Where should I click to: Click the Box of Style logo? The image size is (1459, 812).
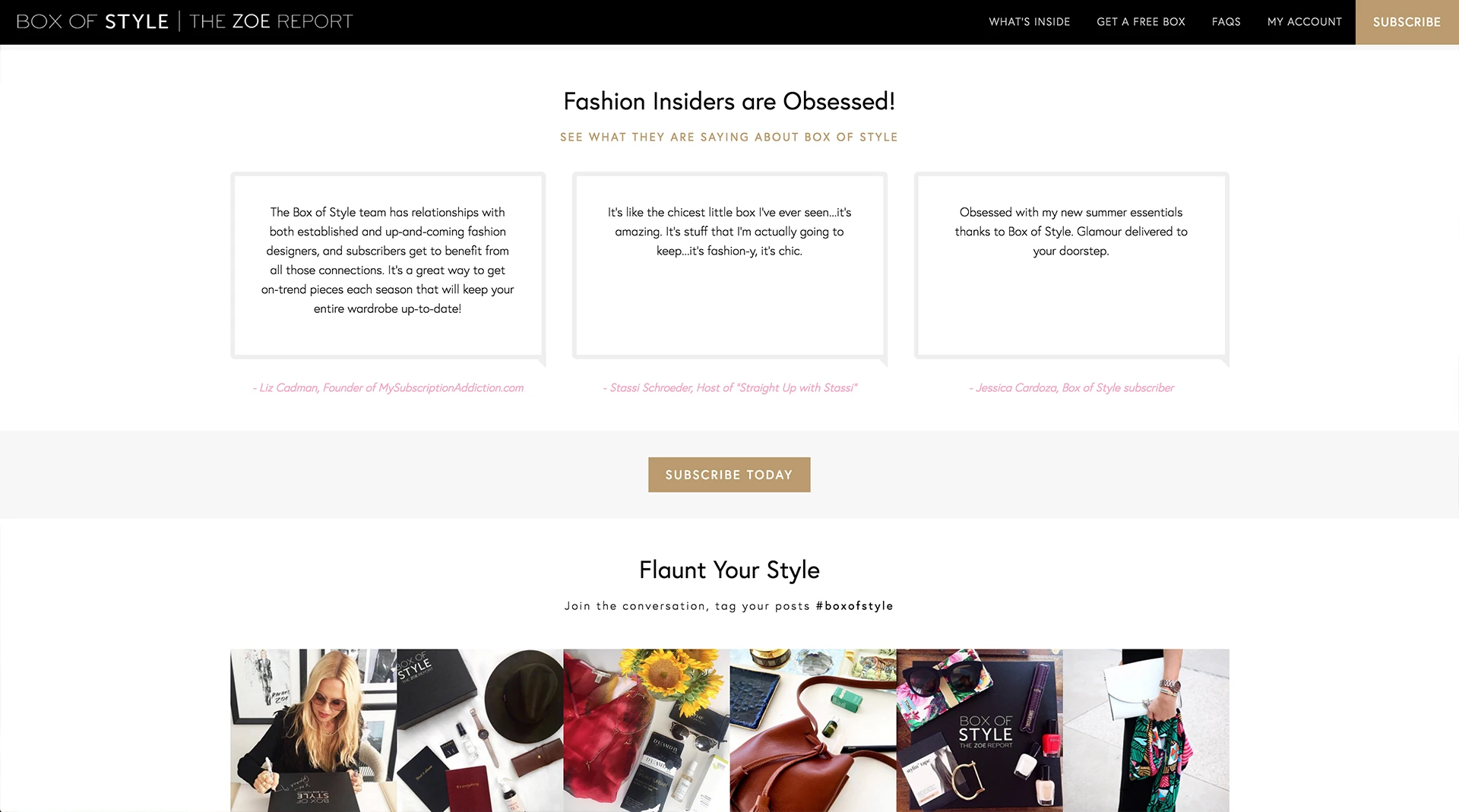coord(92,21)
